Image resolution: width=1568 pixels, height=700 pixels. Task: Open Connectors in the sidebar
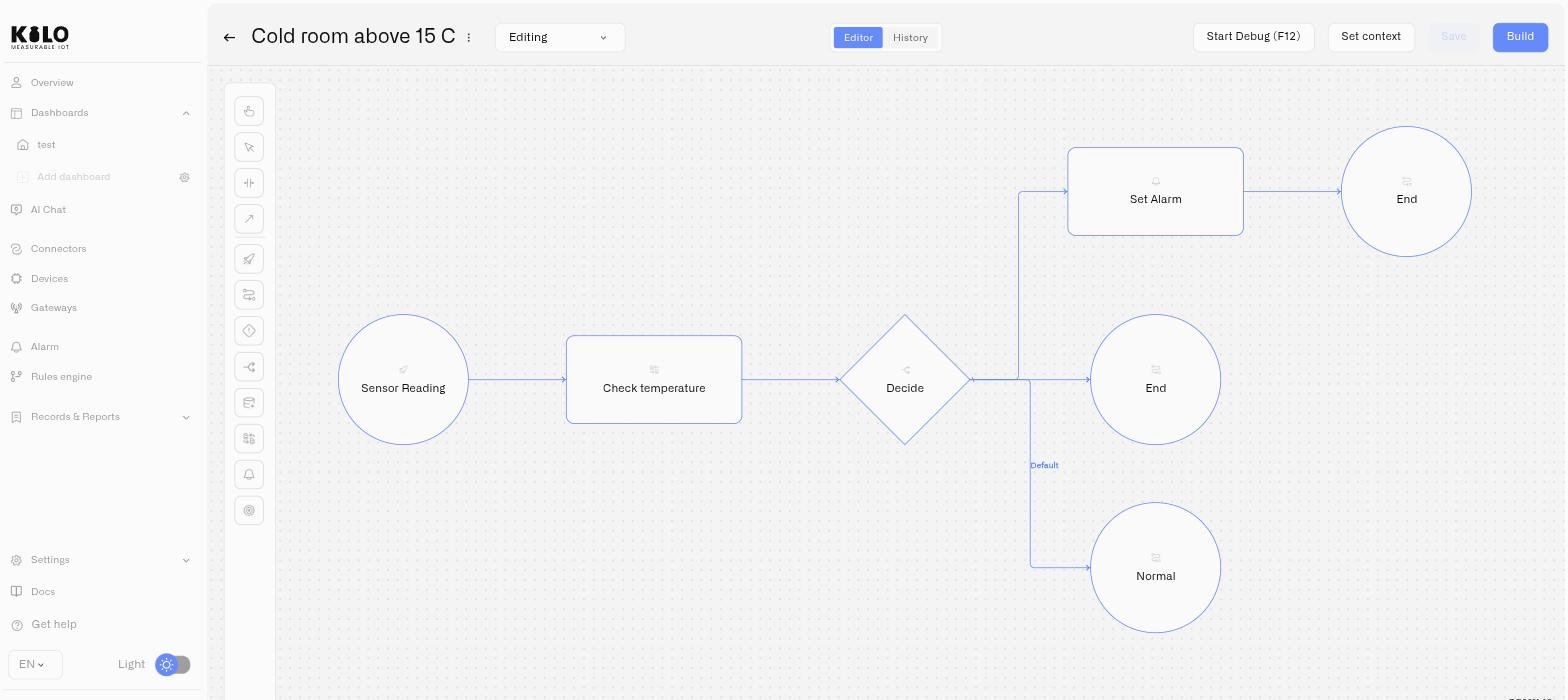click(x=59, y=249)
